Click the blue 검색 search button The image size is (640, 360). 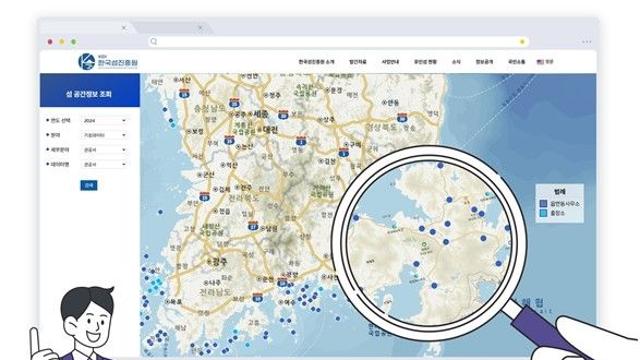click(89, 185)
